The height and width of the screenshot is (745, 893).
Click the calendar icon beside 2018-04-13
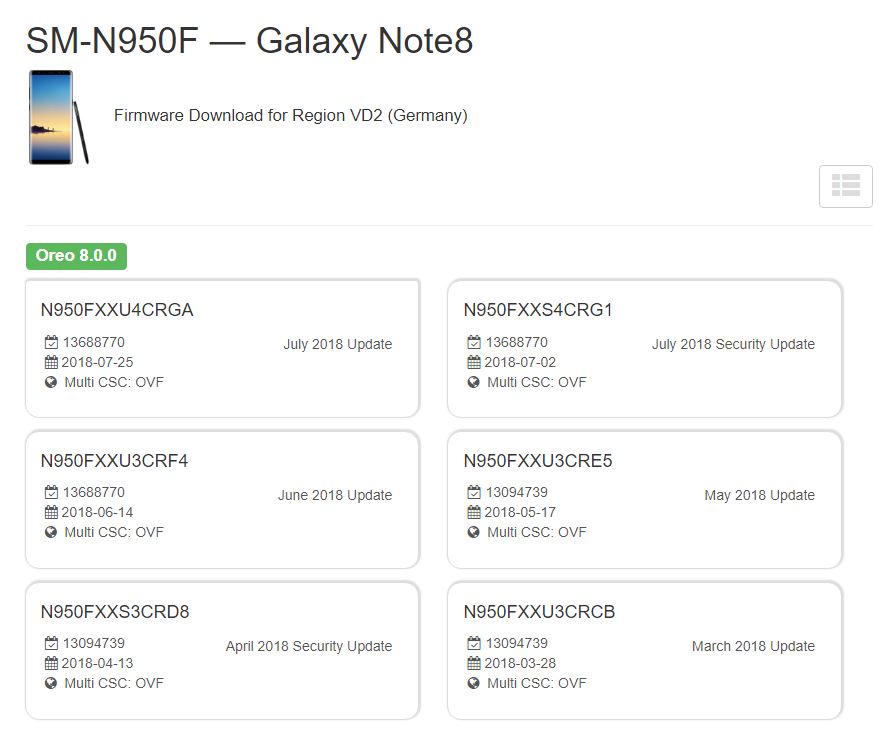pos(52,663)
